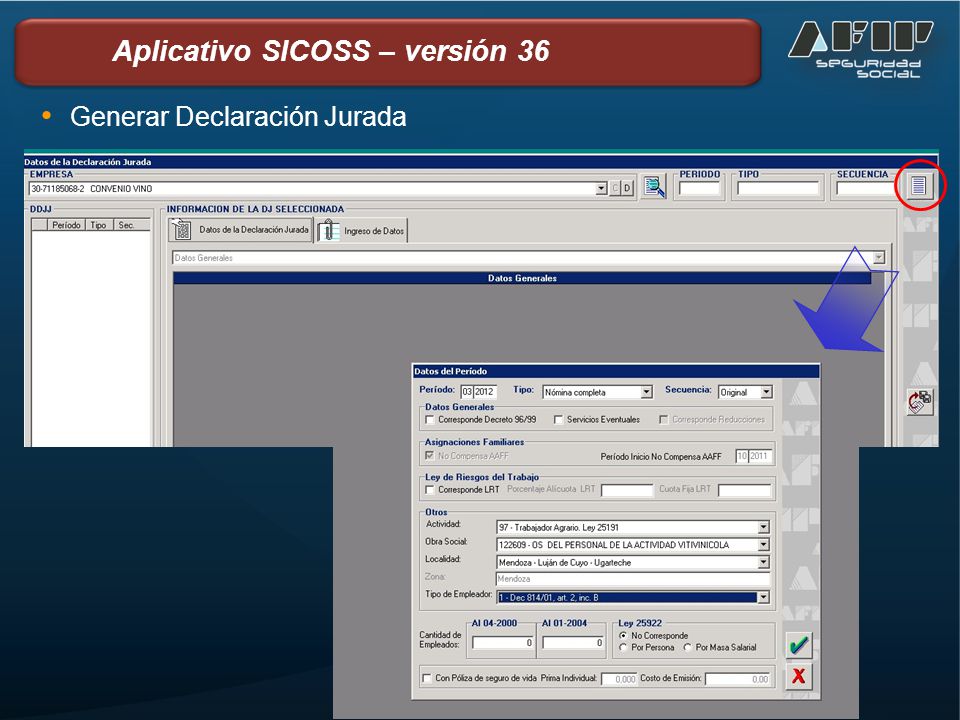Click the new declaration list icon after SECUENCIA

[918, 185]
